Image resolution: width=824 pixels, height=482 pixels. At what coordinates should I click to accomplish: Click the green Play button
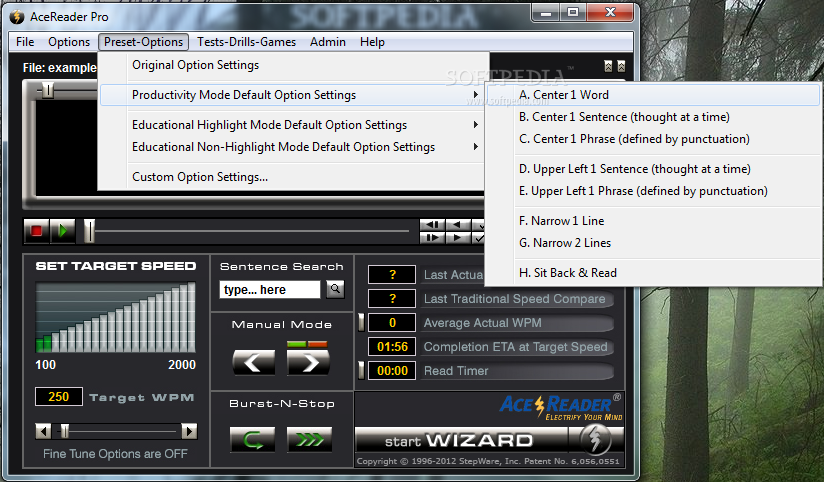[x=63, y=231]
